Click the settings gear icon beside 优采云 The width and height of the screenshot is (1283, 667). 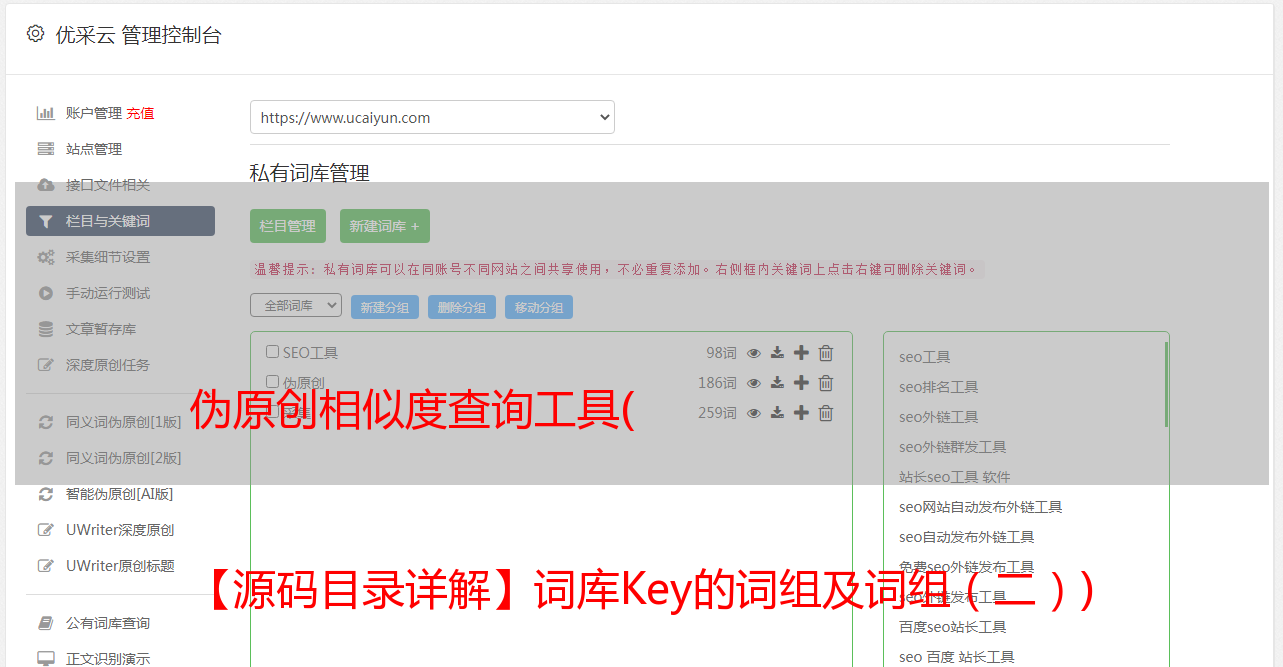[x=36, y=34]
